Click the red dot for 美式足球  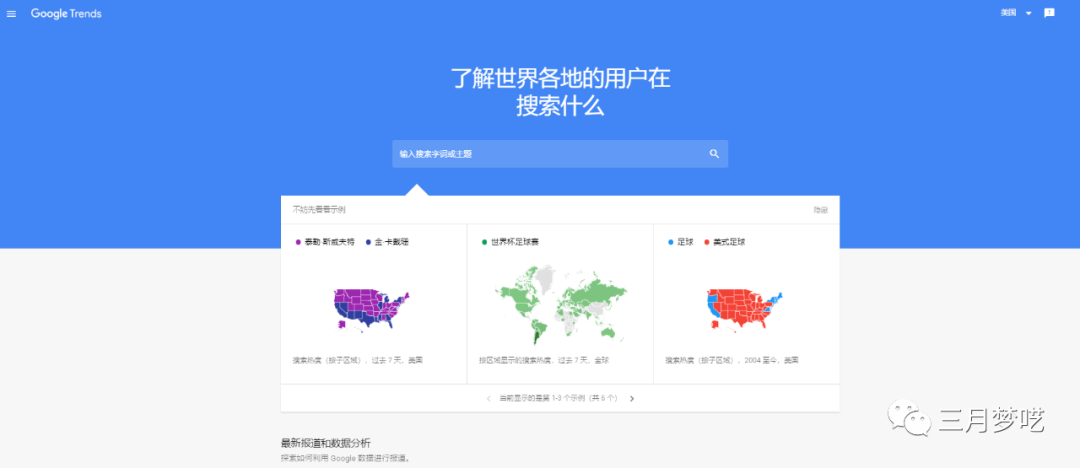[x=706, y=242]
